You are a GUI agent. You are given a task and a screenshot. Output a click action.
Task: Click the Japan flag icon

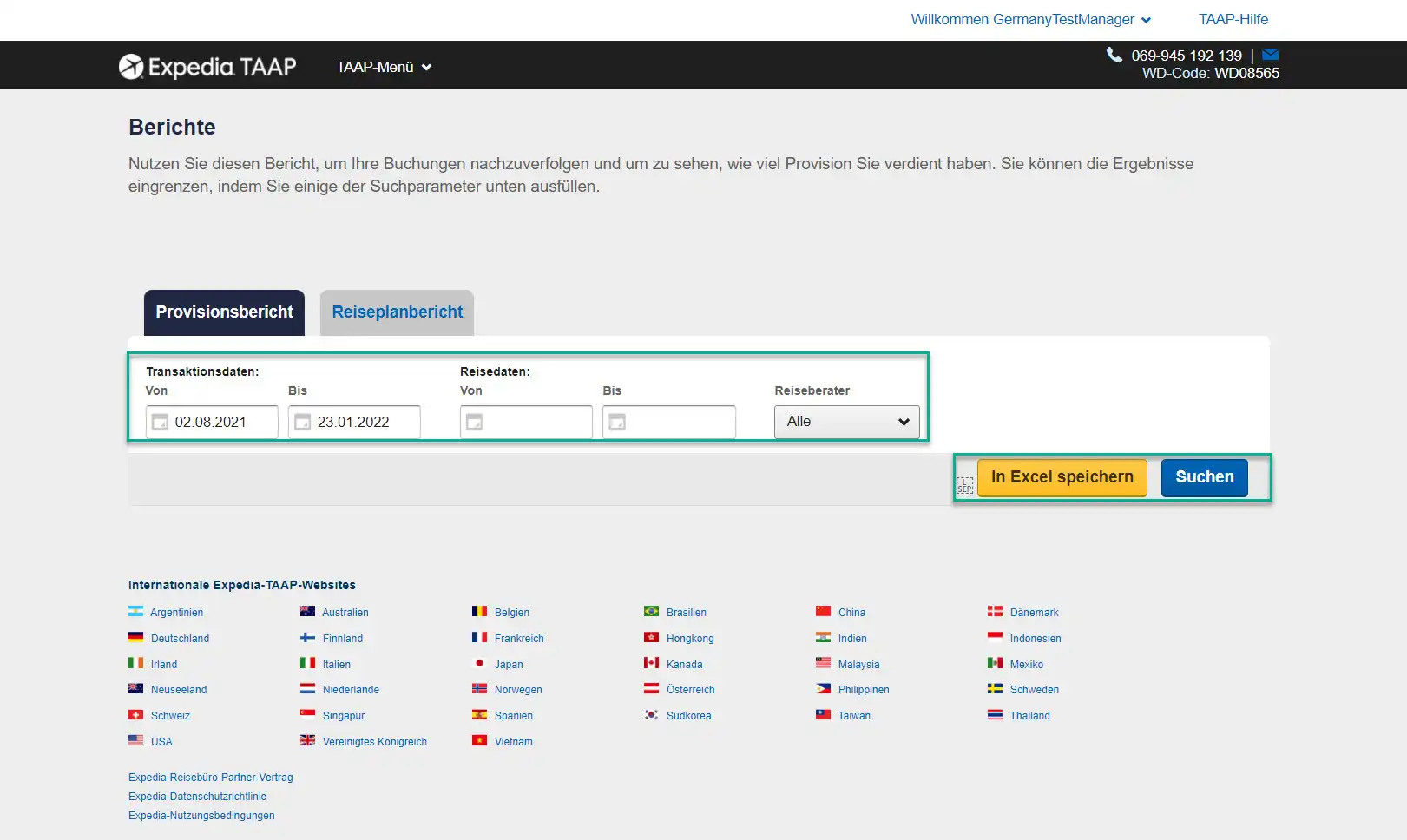479,663
